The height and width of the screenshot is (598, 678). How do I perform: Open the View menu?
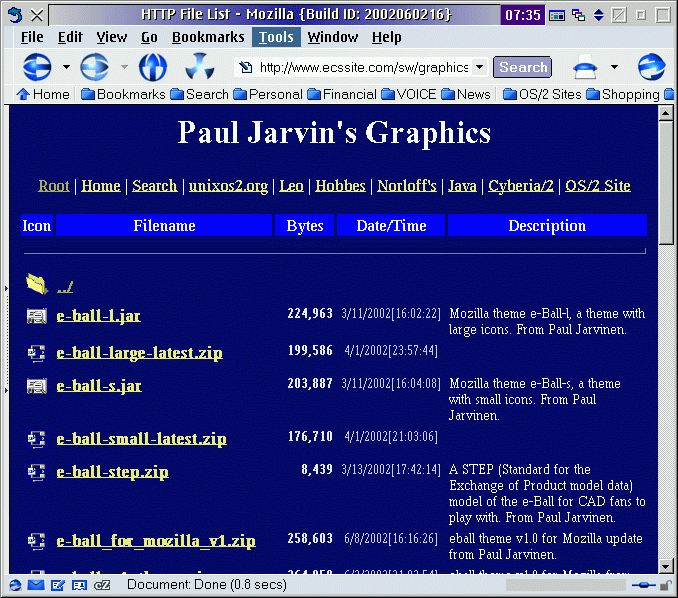tap(112, 37)
